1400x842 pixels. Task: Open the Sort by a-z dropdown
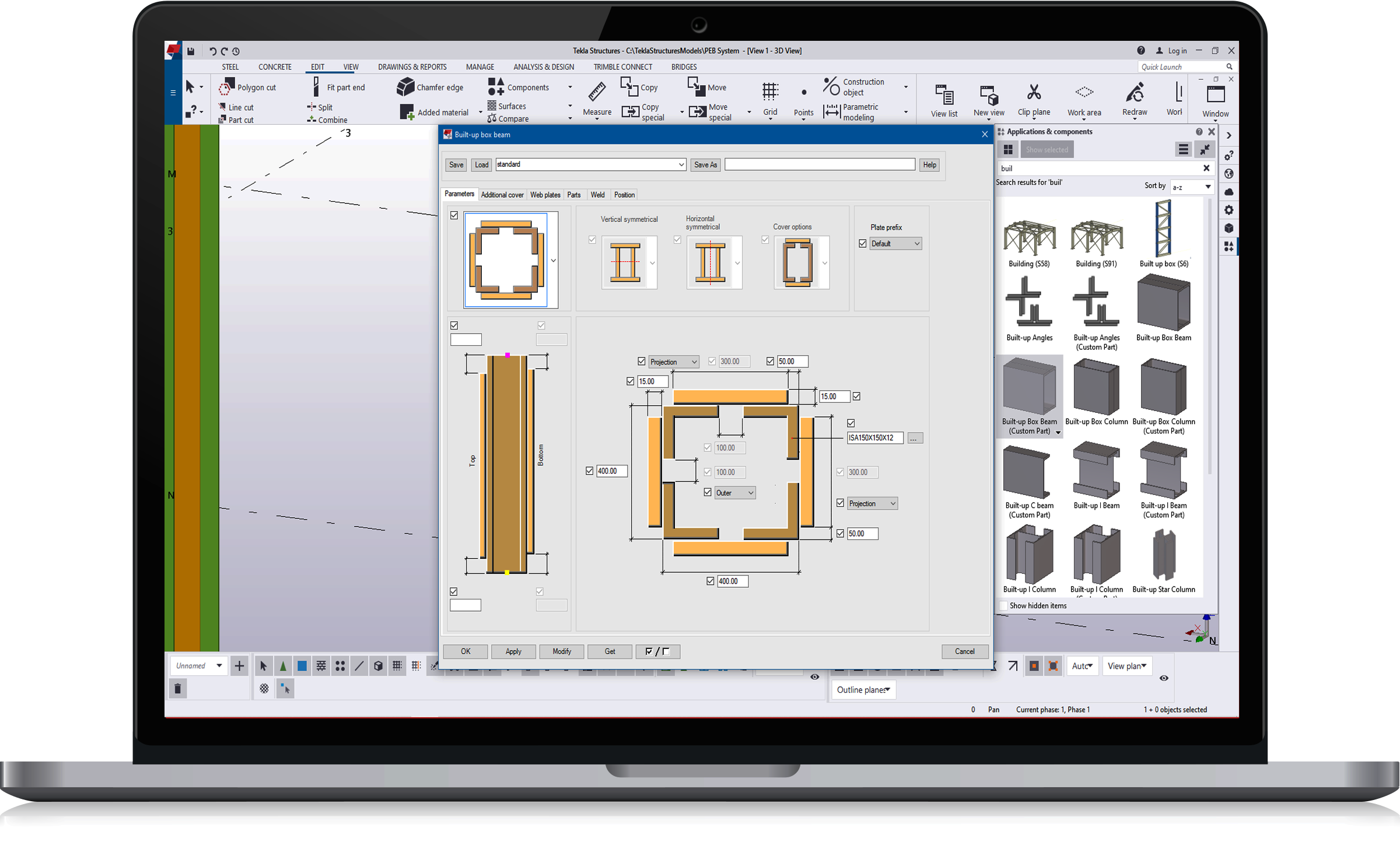1191,187
